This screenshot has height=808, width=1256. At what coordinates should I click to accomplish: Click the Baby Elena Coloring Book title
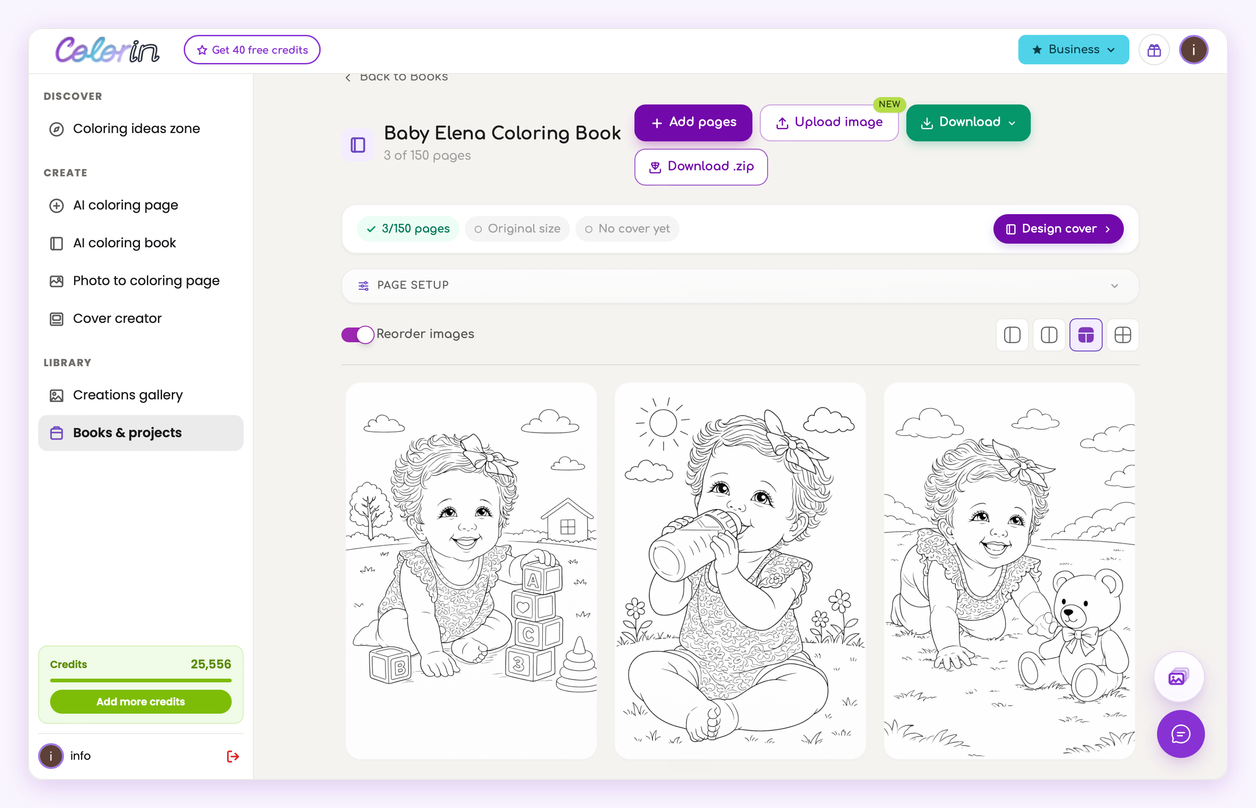click(503, 134)
